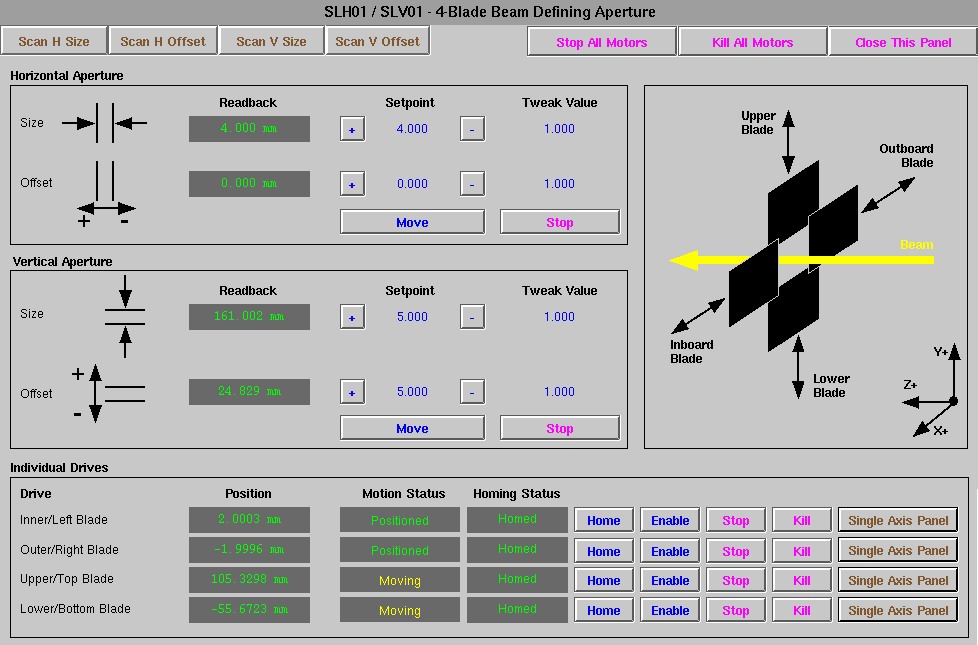Open the Scan H Size panel
The width and height of the screenshot is (978, 645).
(x=54, y=41)
